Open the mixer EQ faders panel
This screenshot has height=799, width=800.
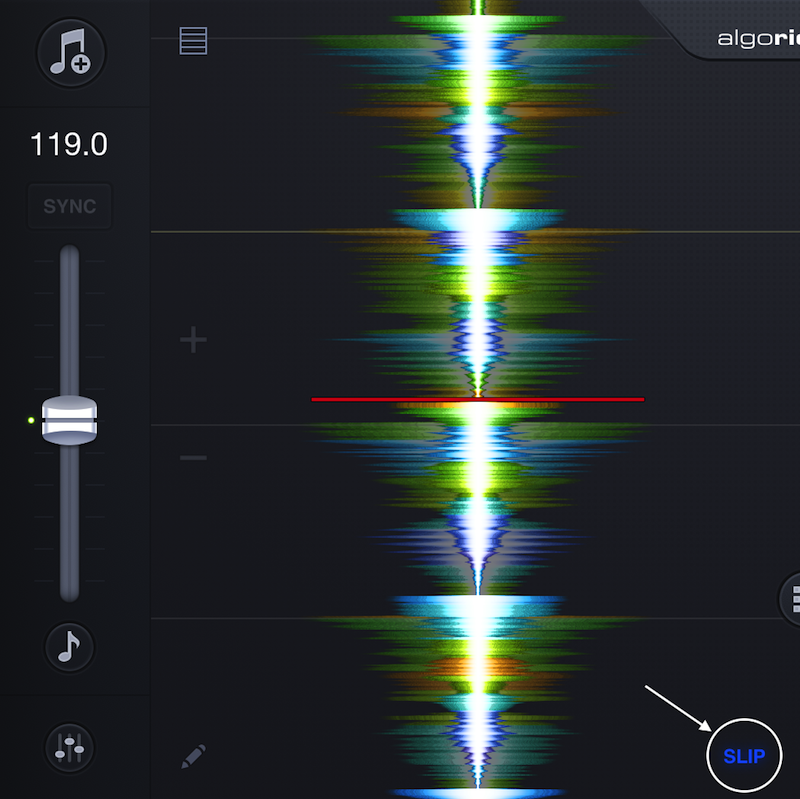pyautogui.click(x=69, y=746)
